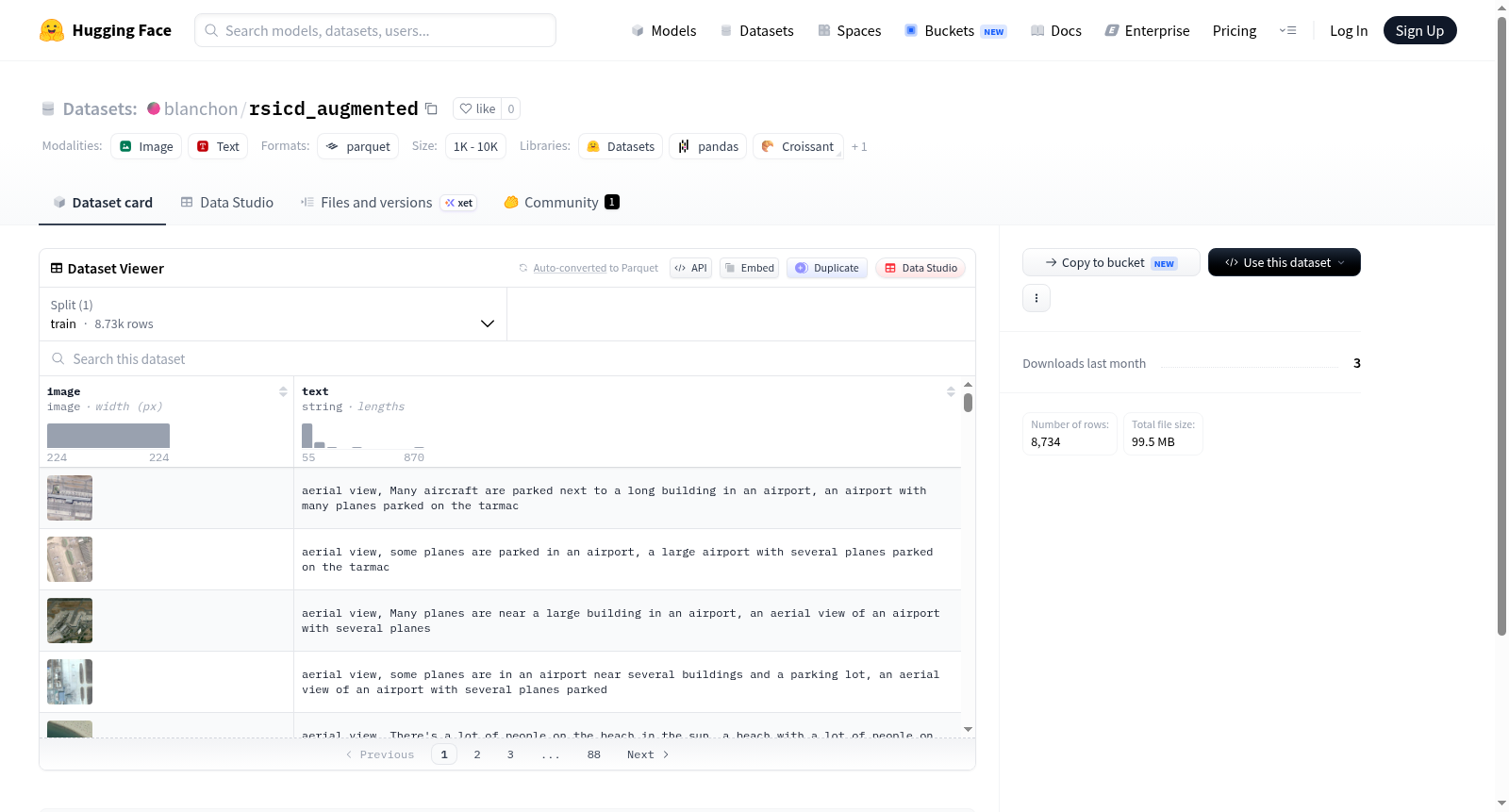Sort by the image column

point(283,391)
